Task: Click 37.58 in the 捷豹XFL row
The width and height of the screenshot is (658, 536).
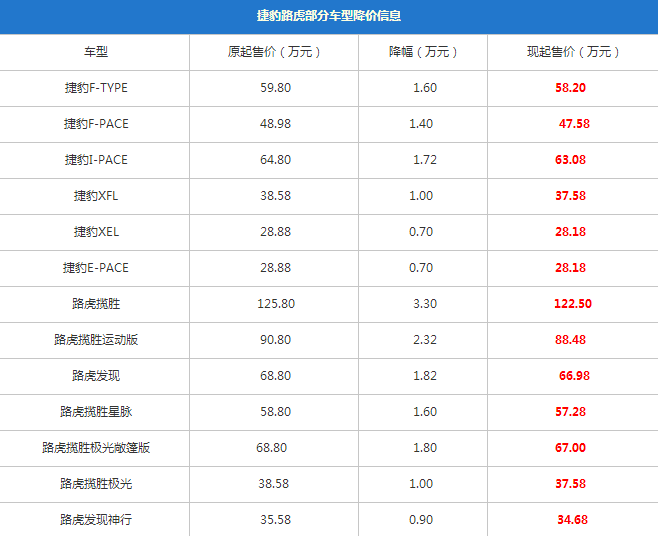Action: coord(570,196)
